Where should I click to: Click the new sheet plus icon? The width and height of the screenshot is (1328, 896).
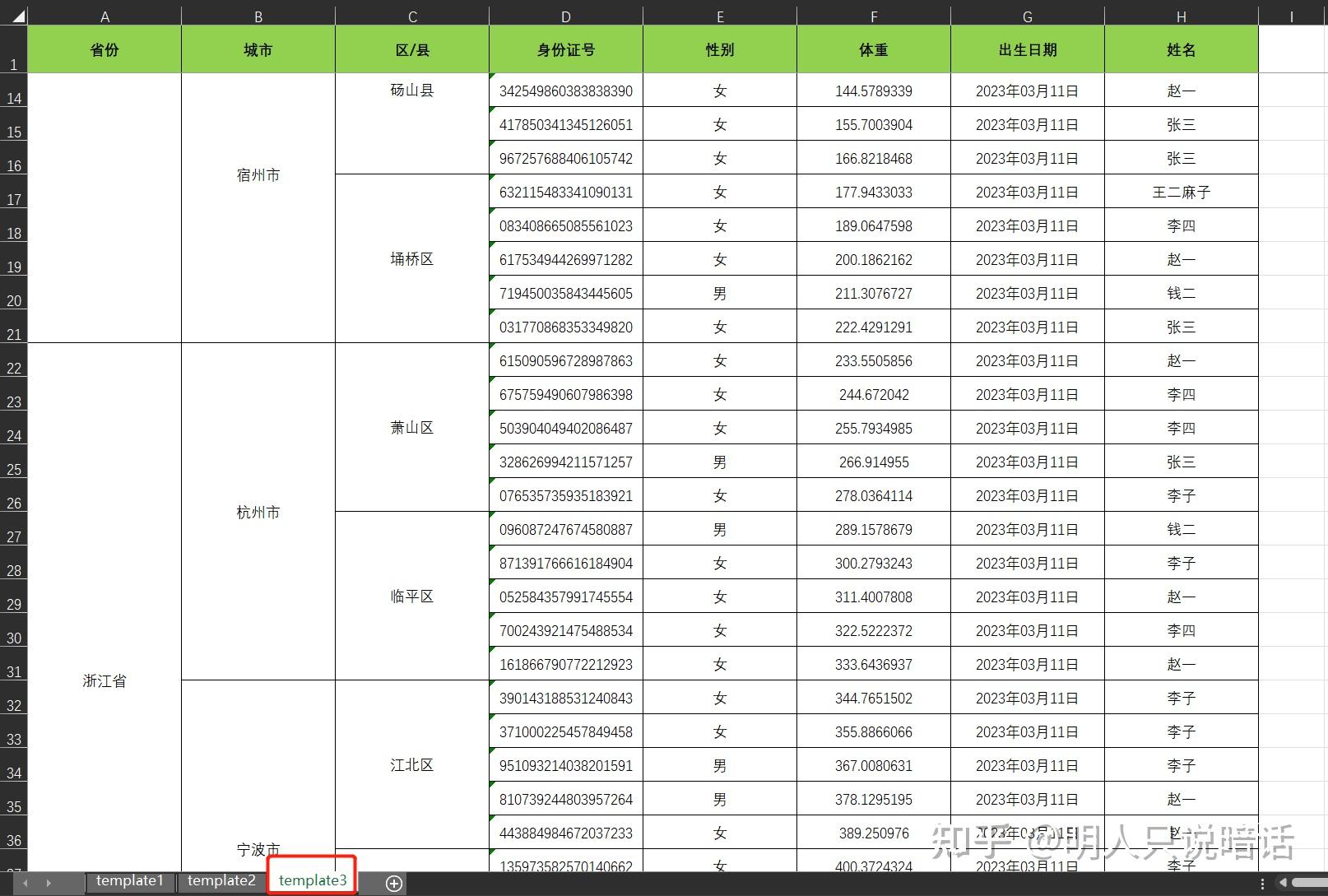click(x=392, y=883)
